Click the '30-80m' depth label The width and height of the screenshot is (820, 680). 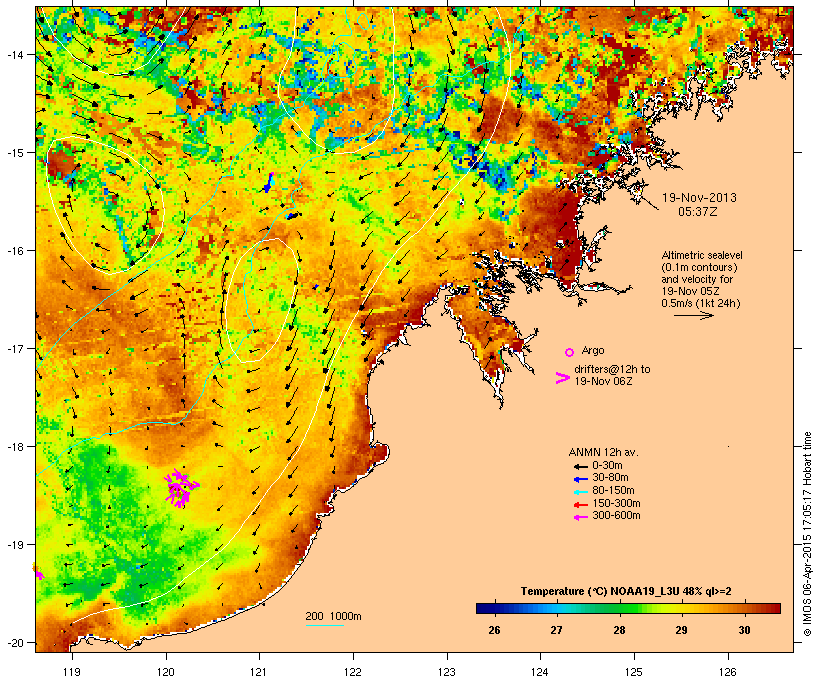tap(610, 478)
